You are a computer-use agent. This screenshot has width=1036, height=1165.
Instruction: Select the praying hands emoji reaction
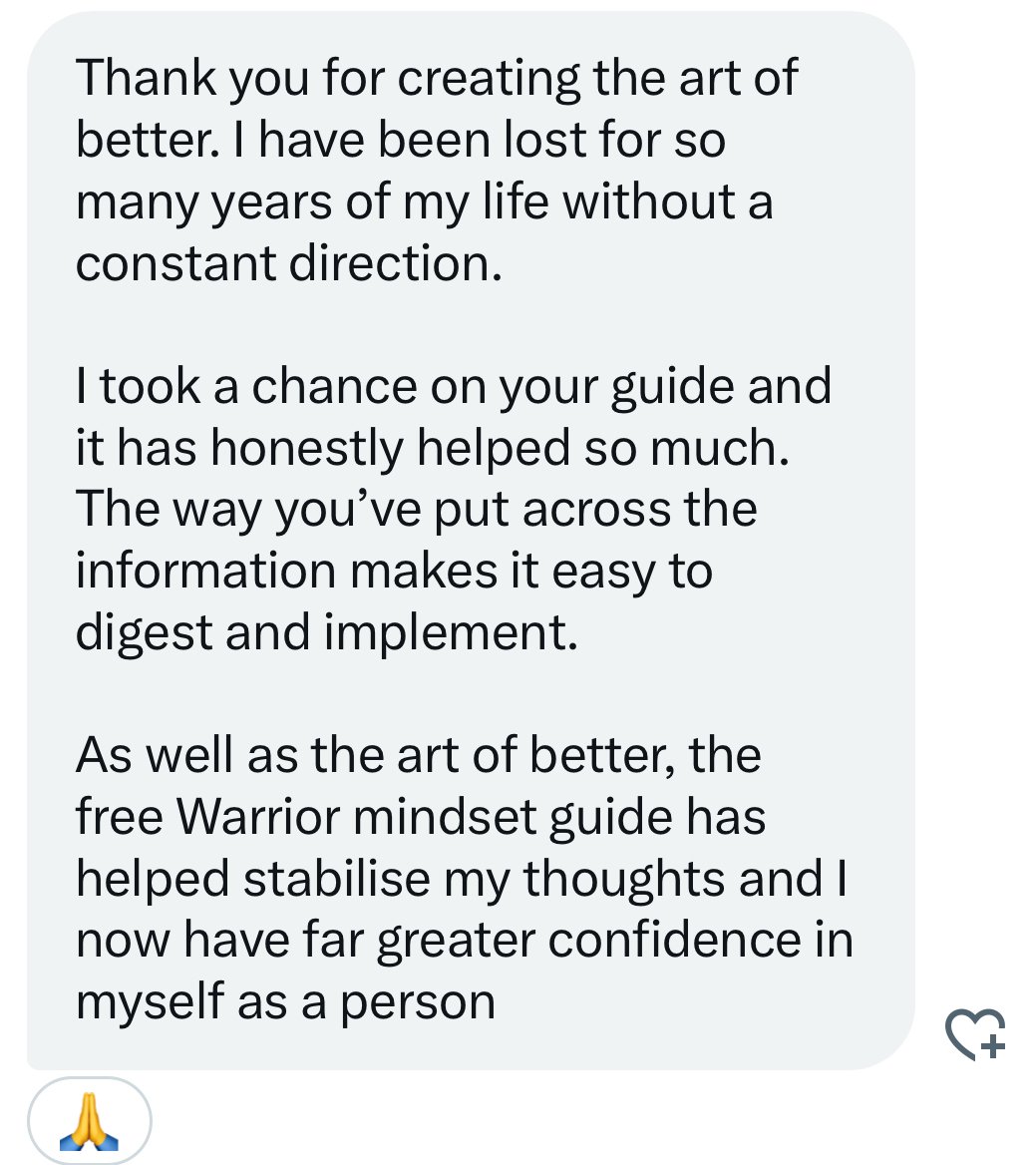(x=89, y=1122)
